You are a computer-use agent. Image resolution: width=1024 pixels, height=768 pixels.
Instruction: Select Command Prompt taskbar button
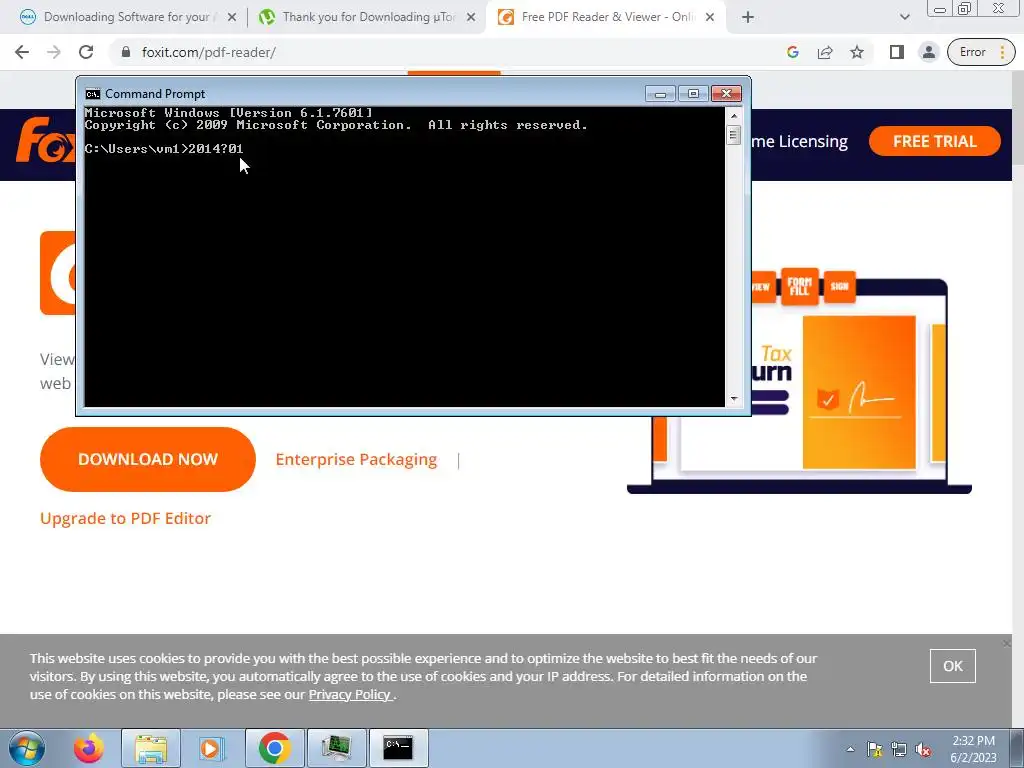[x=398, y=748]
